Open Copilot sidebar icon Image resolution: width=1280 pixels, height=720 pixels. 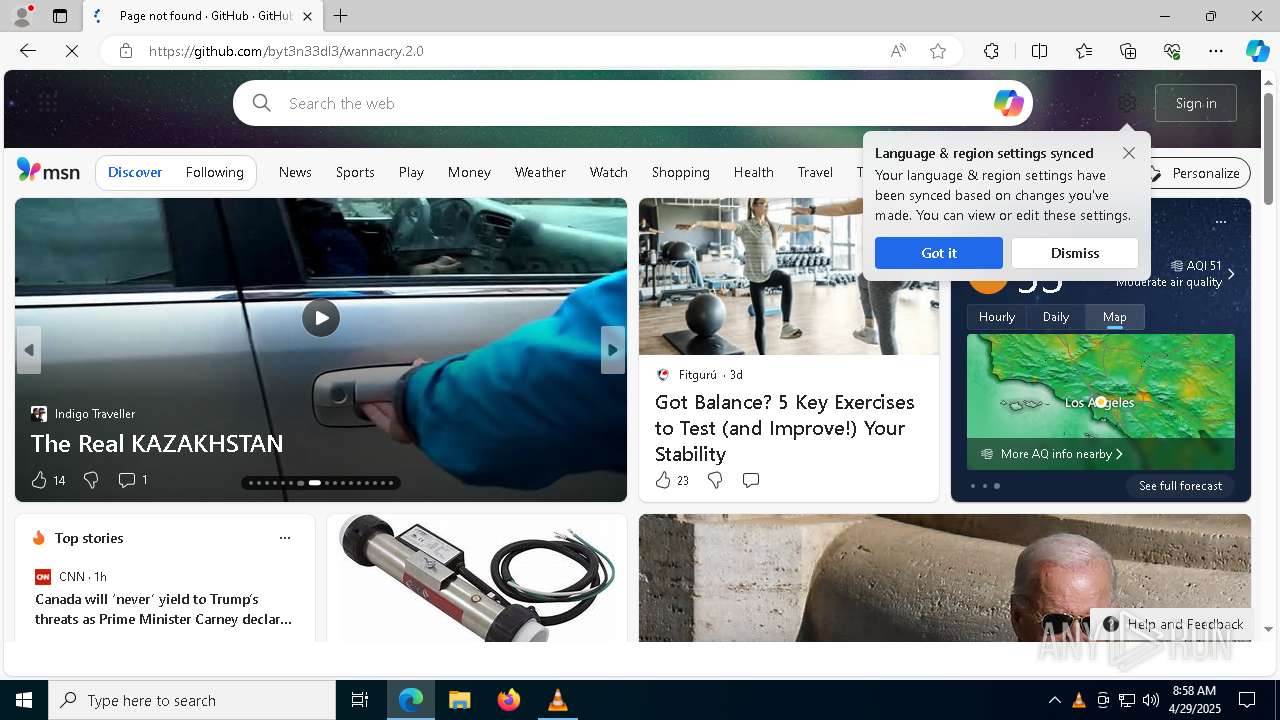[x=1257, y=51]
